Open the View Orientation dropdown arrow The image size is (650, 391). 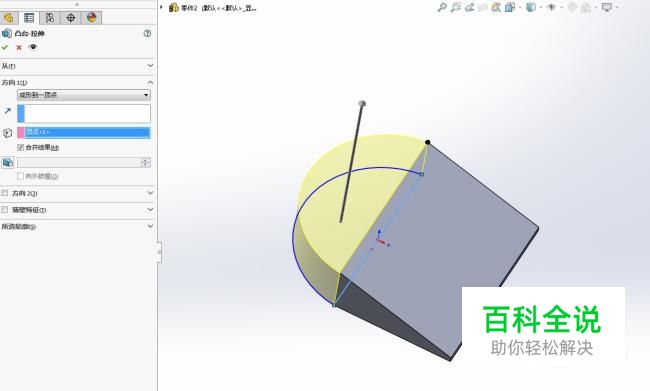[520, 7]
